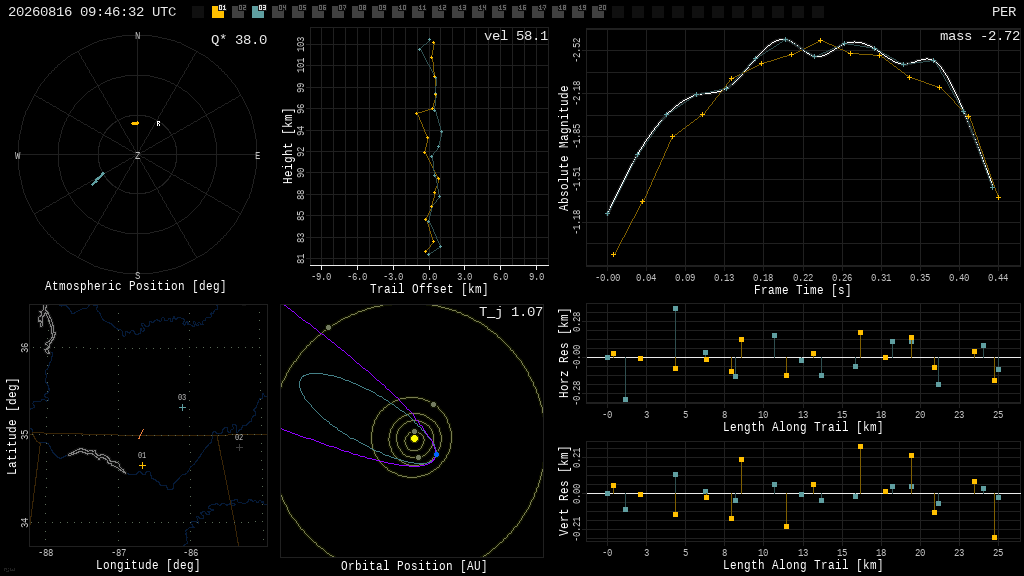
Task: Click the Q* 38.0 readout
Action: pos(239,40)
